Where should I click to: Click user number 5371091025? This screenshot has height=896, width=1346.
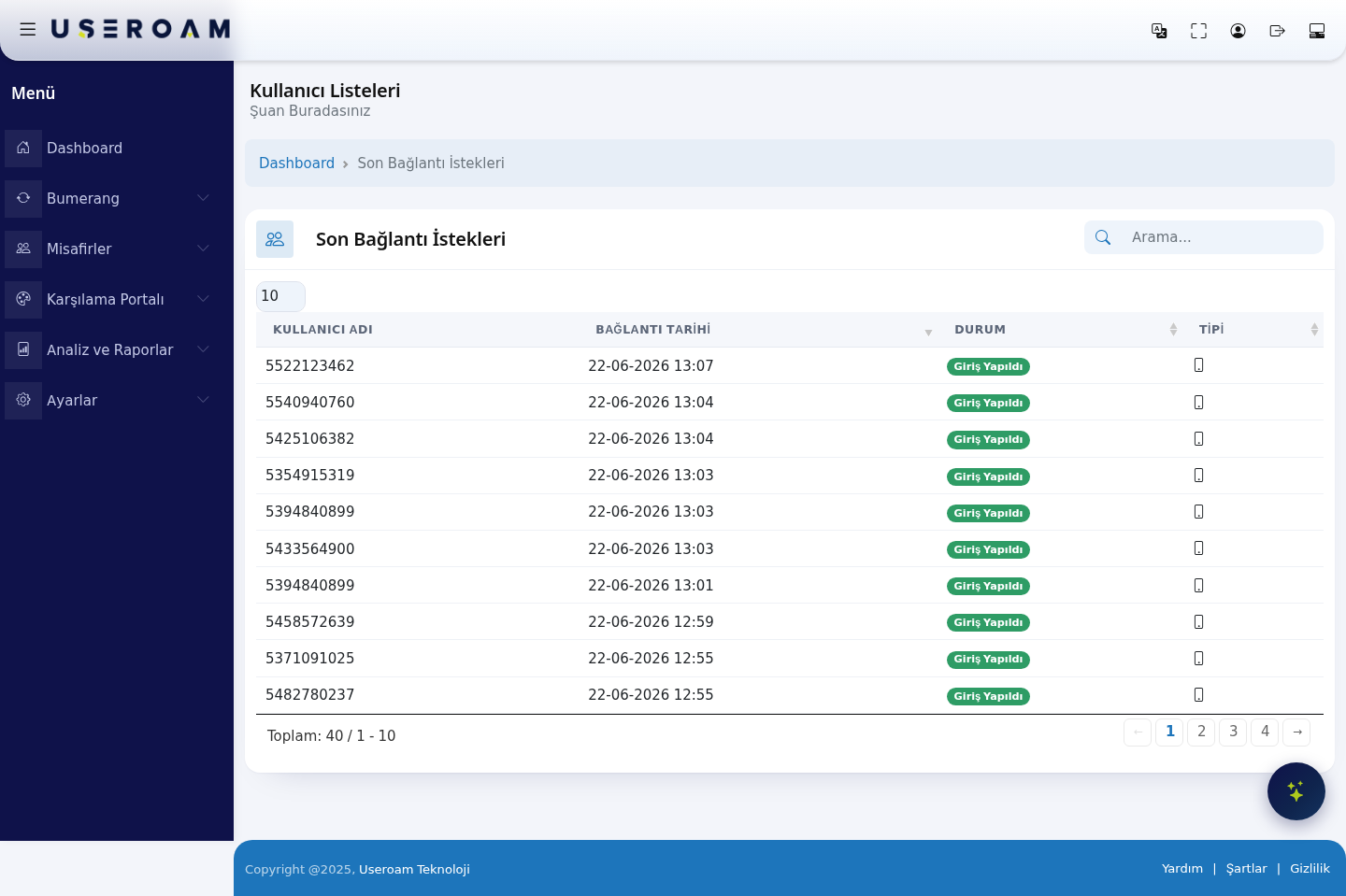click(309, 659)
